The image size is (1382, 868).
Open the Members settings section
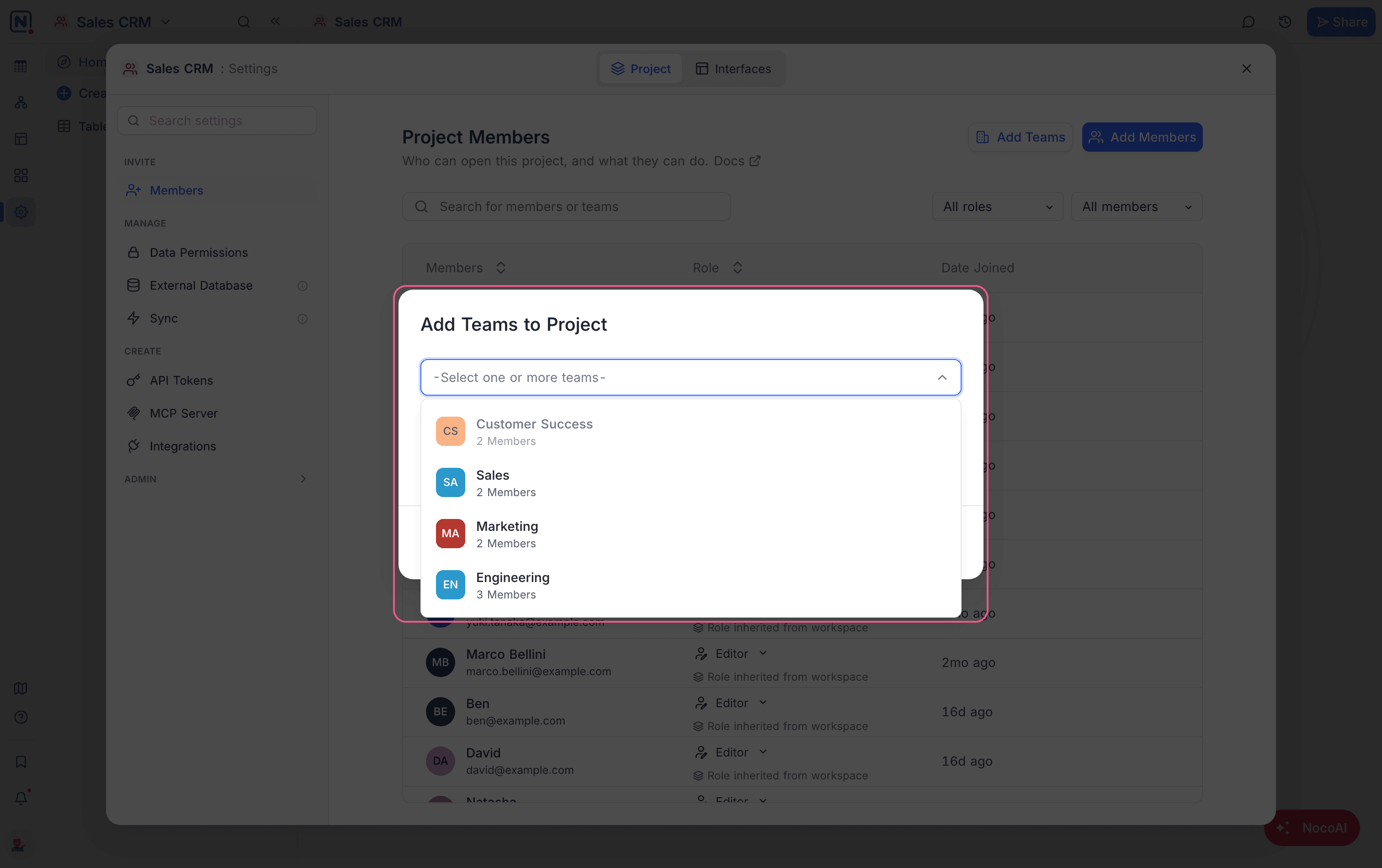(217, 191)
